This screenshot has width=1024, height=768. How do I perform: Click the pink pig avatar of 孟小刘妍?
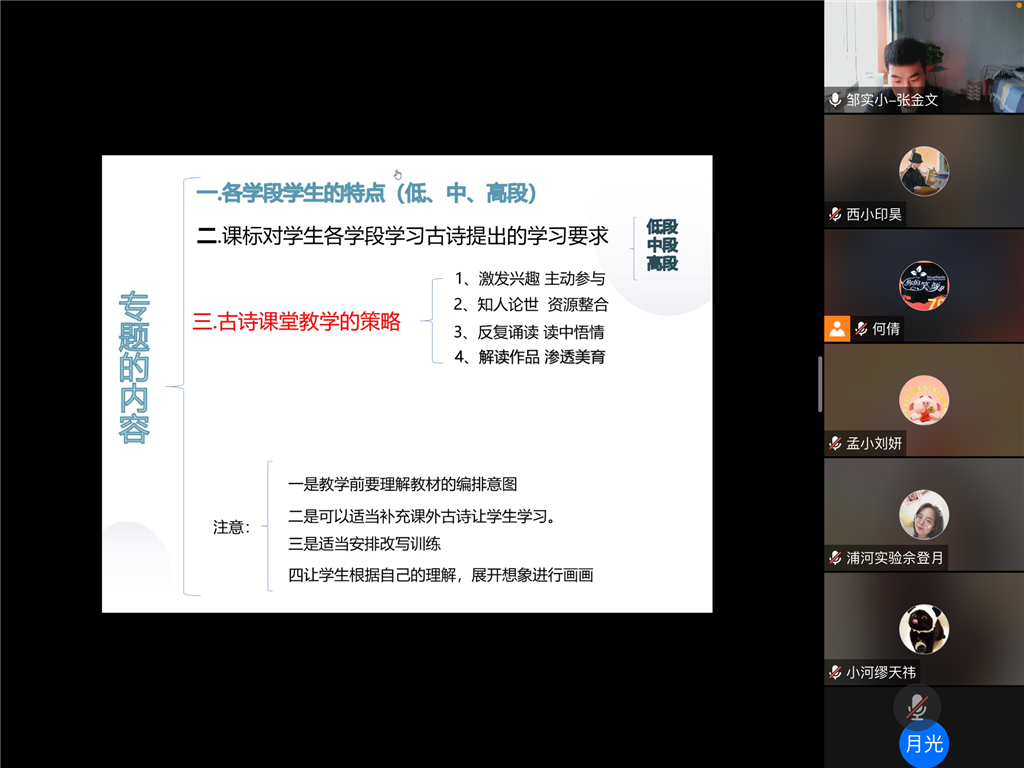[x=923, y=400]
